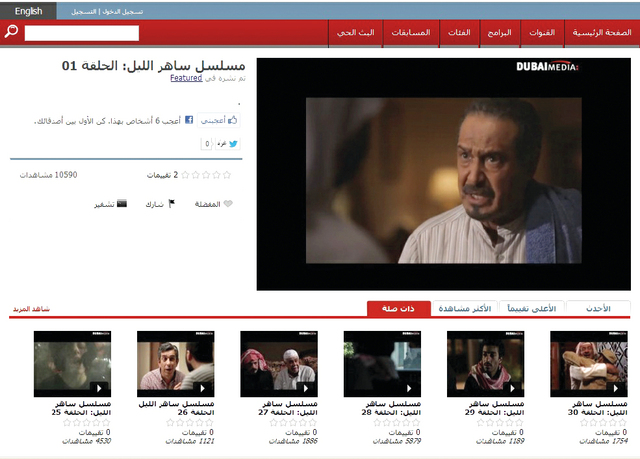Image resolution: width=640 pixels, height=459 pixels.
Task: Open the القنوات channels menu
Action: coord(542,33)
